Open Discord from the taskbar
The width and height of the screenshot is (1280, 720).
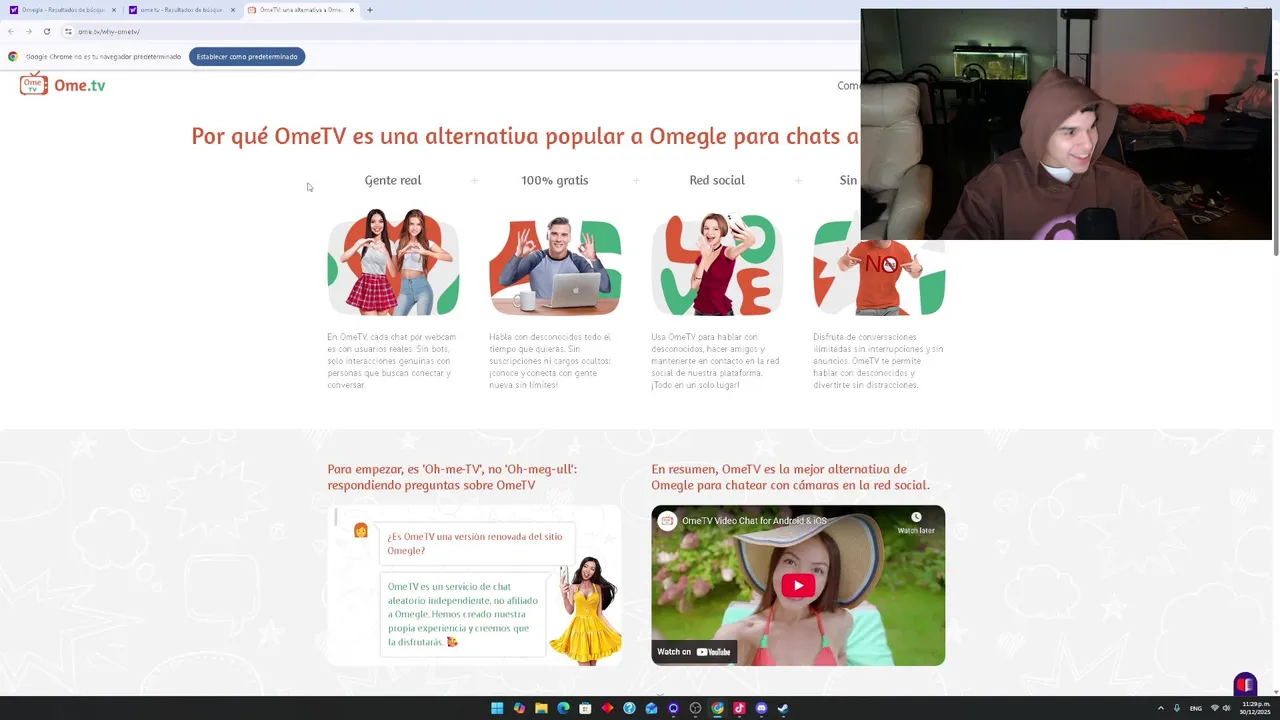coord(761,708)
